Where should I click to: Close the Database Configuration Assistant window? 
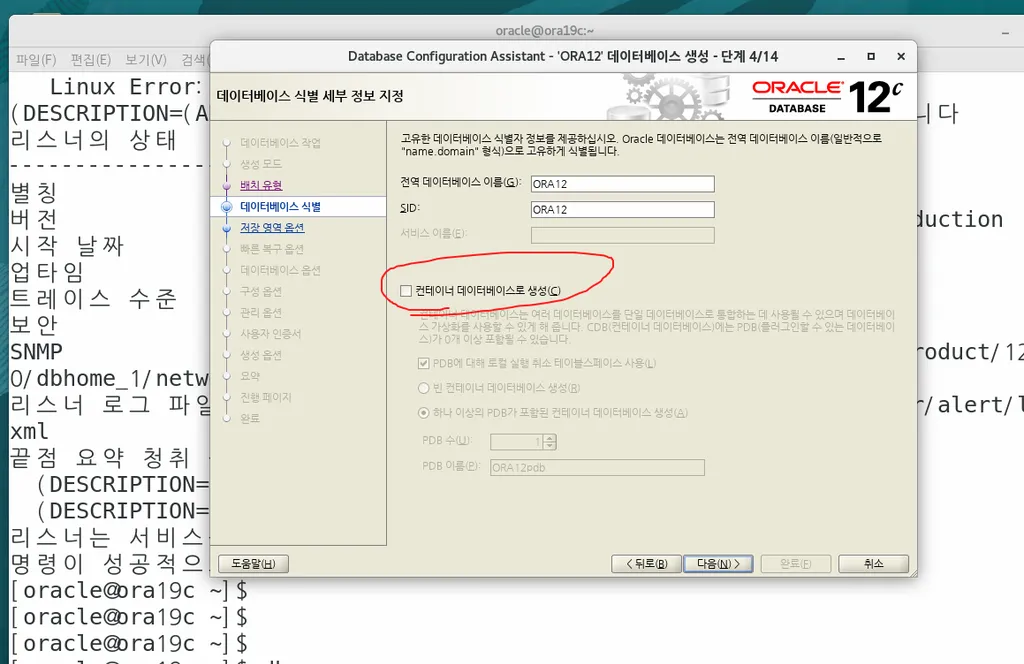901,57
